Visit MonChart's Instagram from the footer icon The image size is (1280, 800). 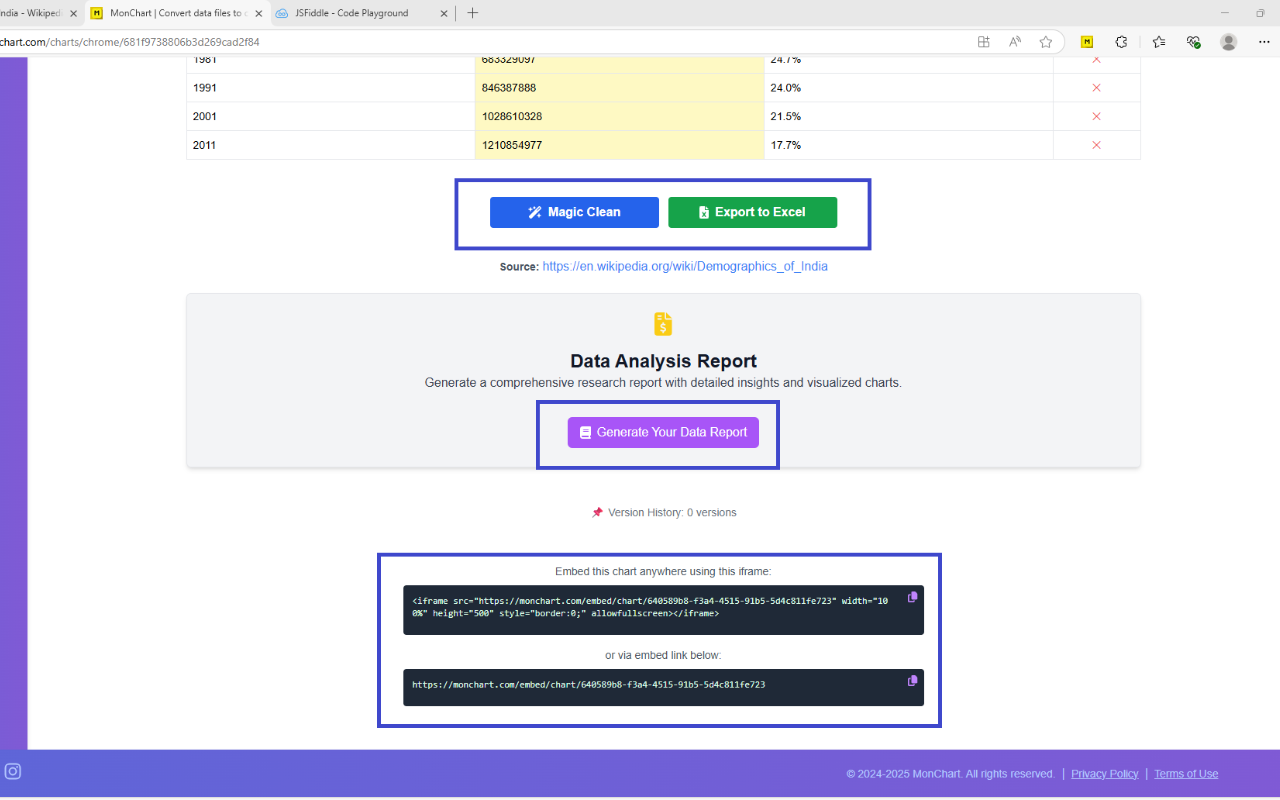tap(13, 771)
